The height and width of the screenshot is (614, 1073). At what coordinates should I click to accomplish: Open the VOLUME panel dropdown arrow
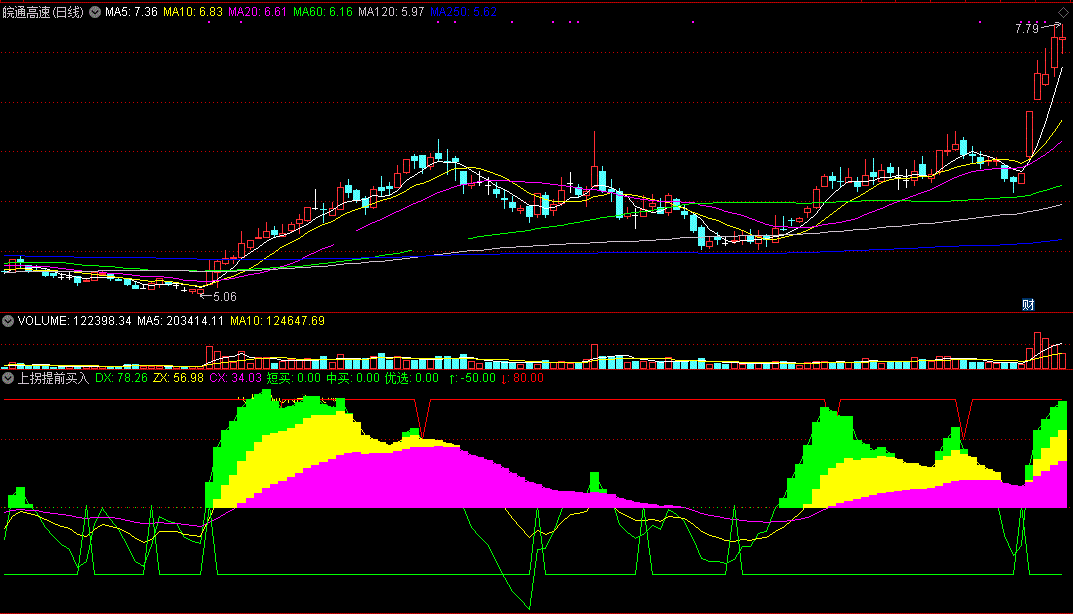coord(8,321)
